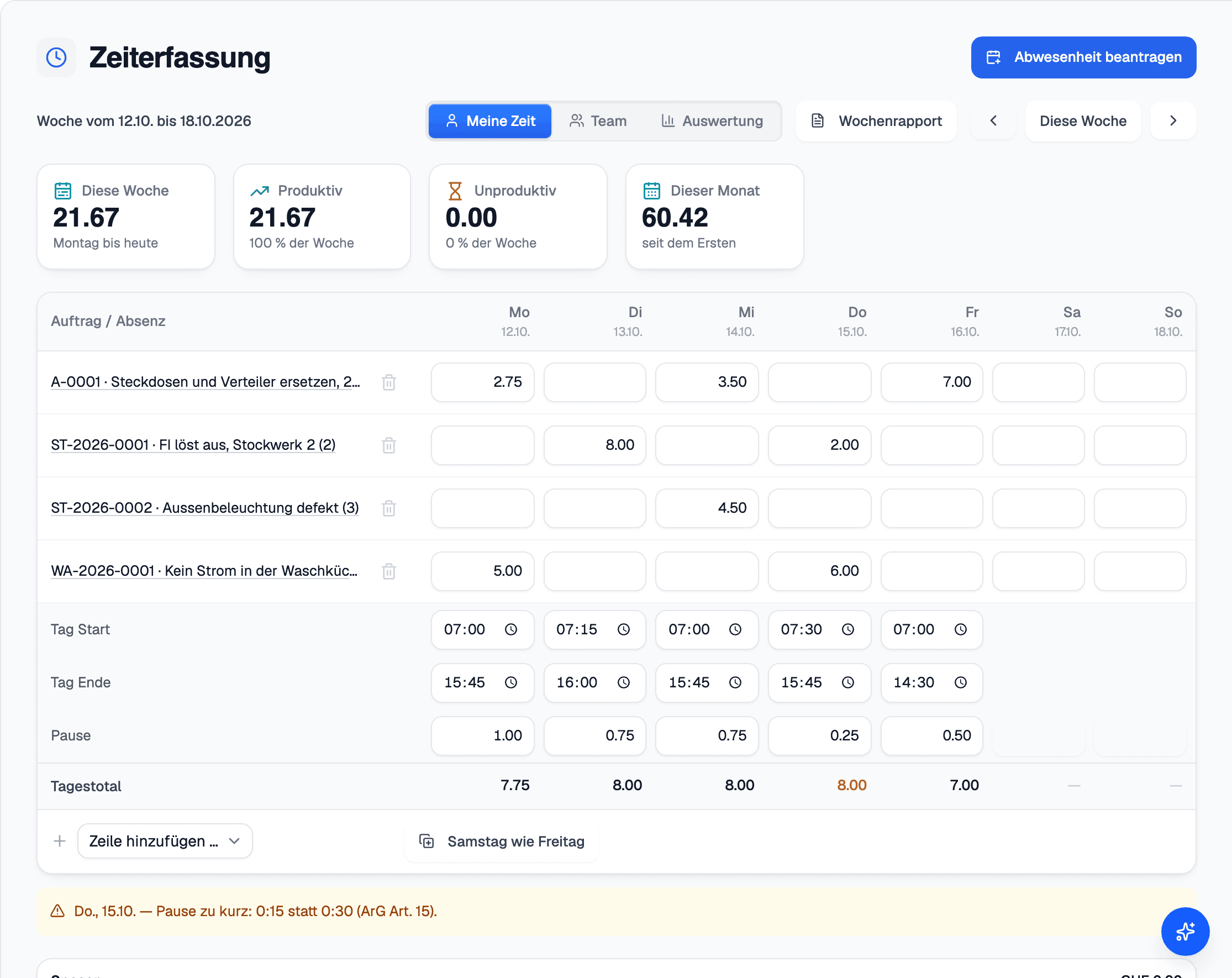
Task: Open ST-2026-0001 FI löst aus link
Action: pos(193,445)
